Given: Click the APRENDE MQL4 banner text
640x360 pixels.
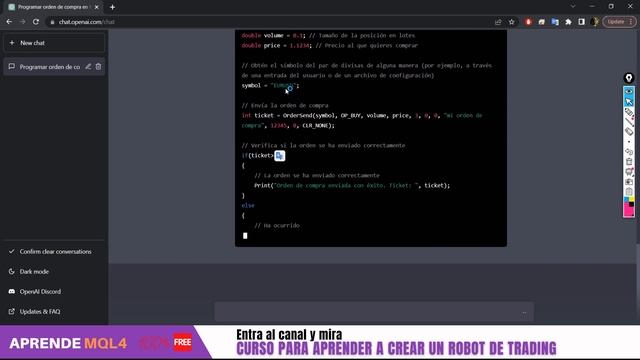Looking at the screenshot, I should click(68, 343).
